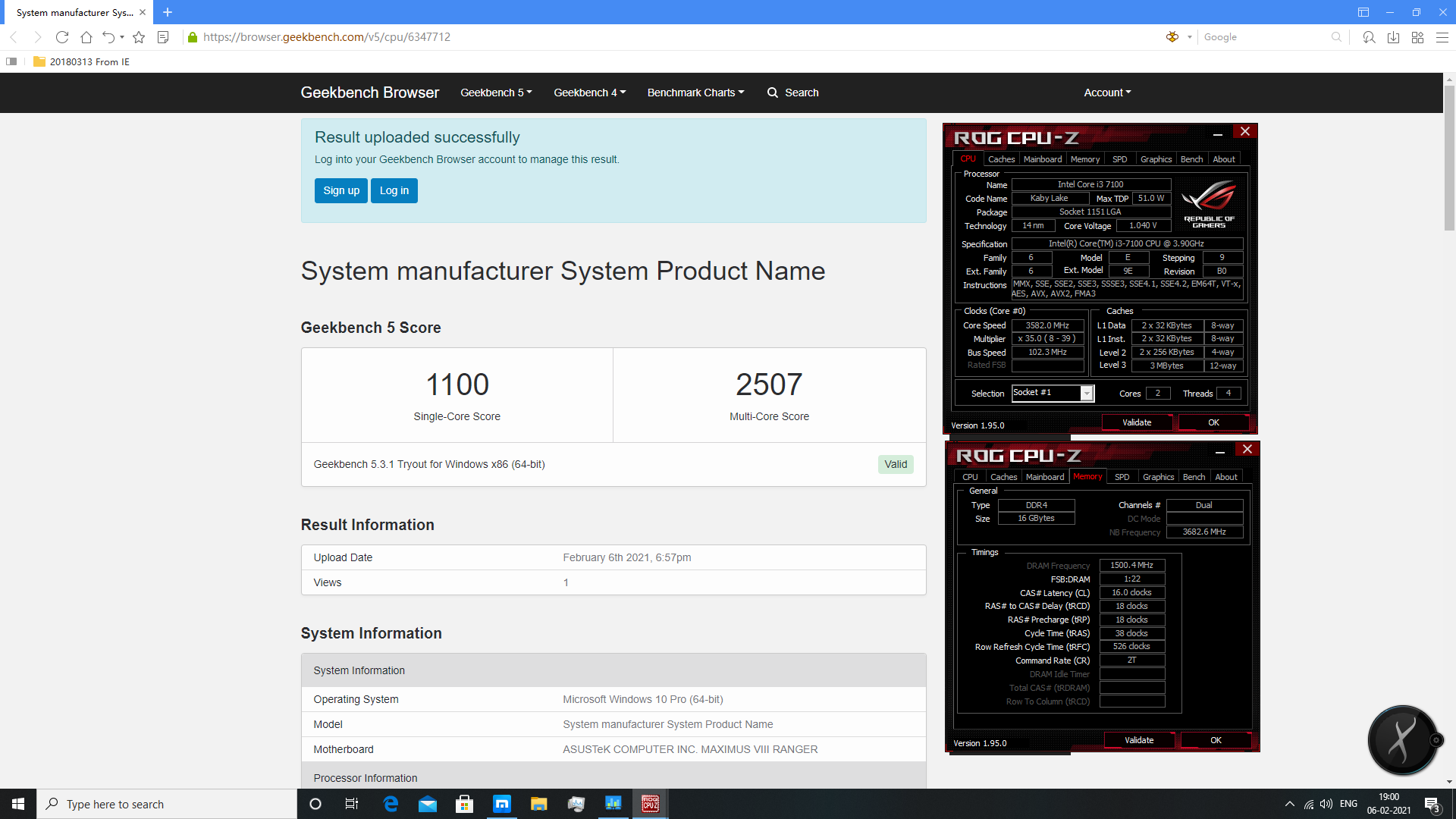1456x819 pixels.
Task: Click the undo closed tab icon
Action: [x=108, y=37]
